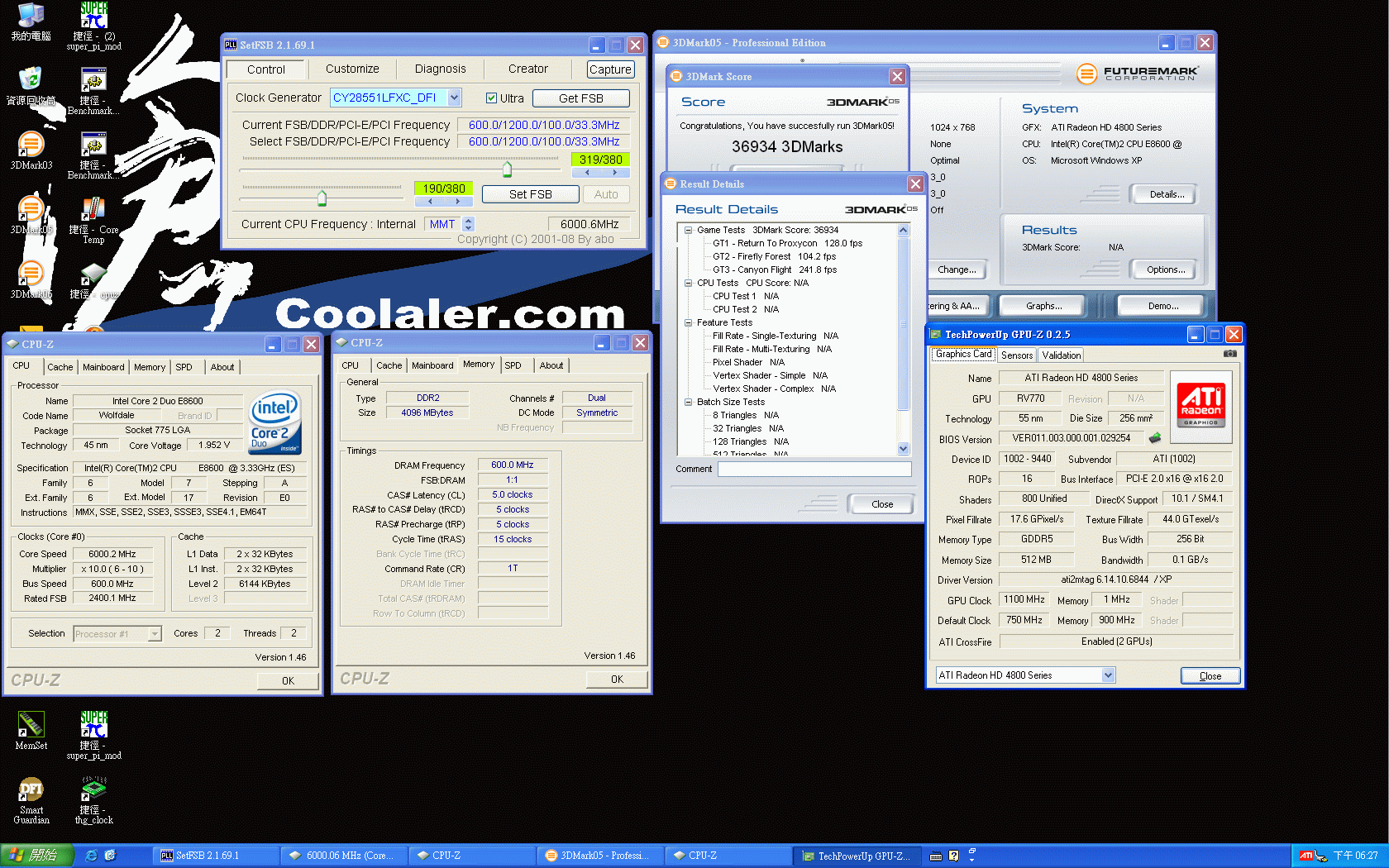Collapse Game Tests tree node
This screenshot has width=1389, height=868.
pyautogui.click(x=688, y=230)
